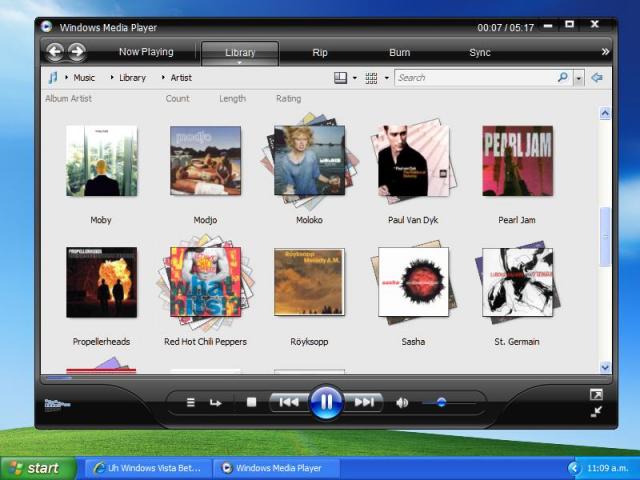Click the Windows Media Player title icon
Image resolution: width=640 pixels, height=480 pixels.
[x=47, y=27]
